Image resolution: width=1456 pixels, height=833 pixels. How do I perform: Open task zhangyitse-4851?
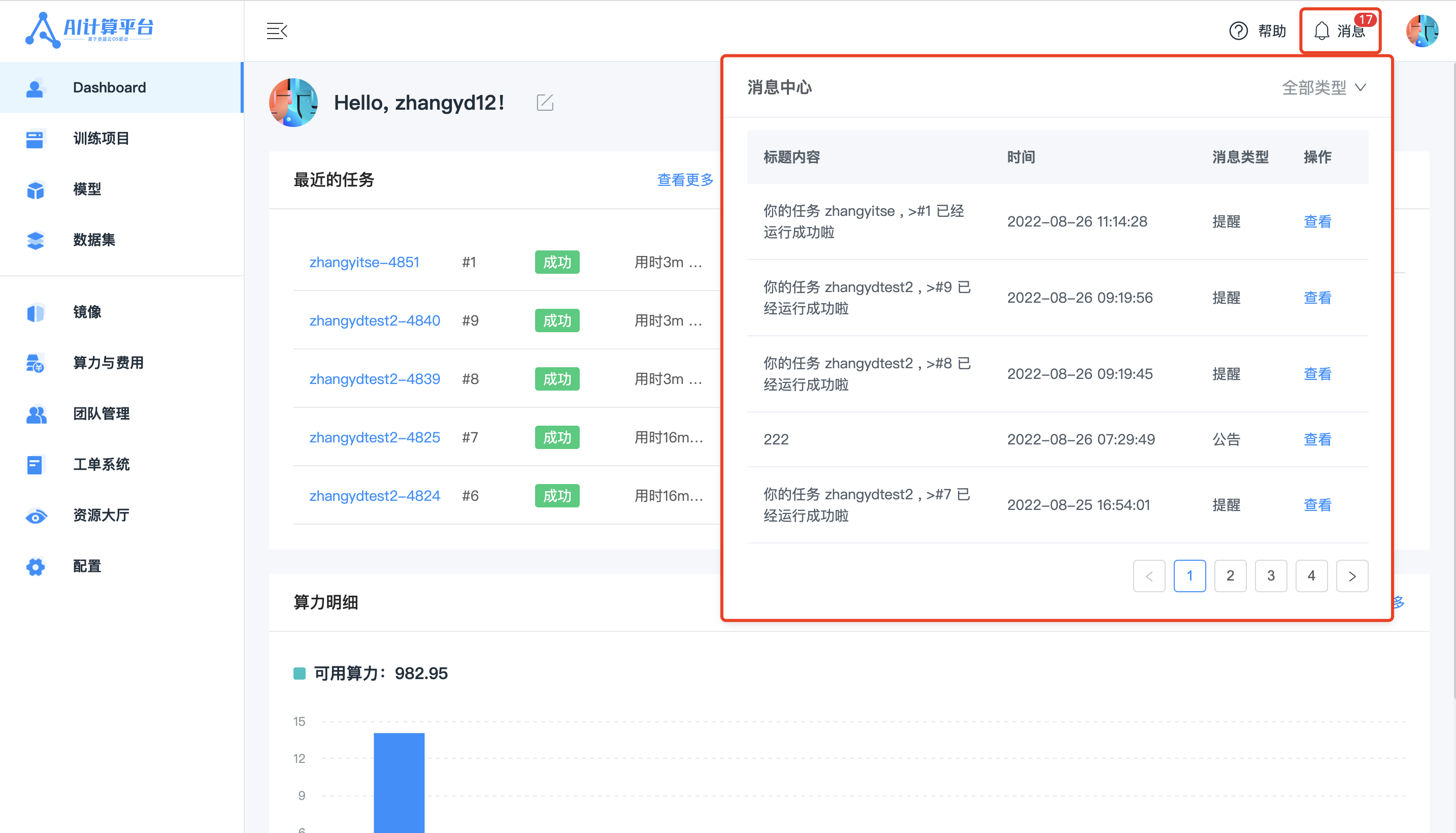pyautogui.click(x=365, y=262)
